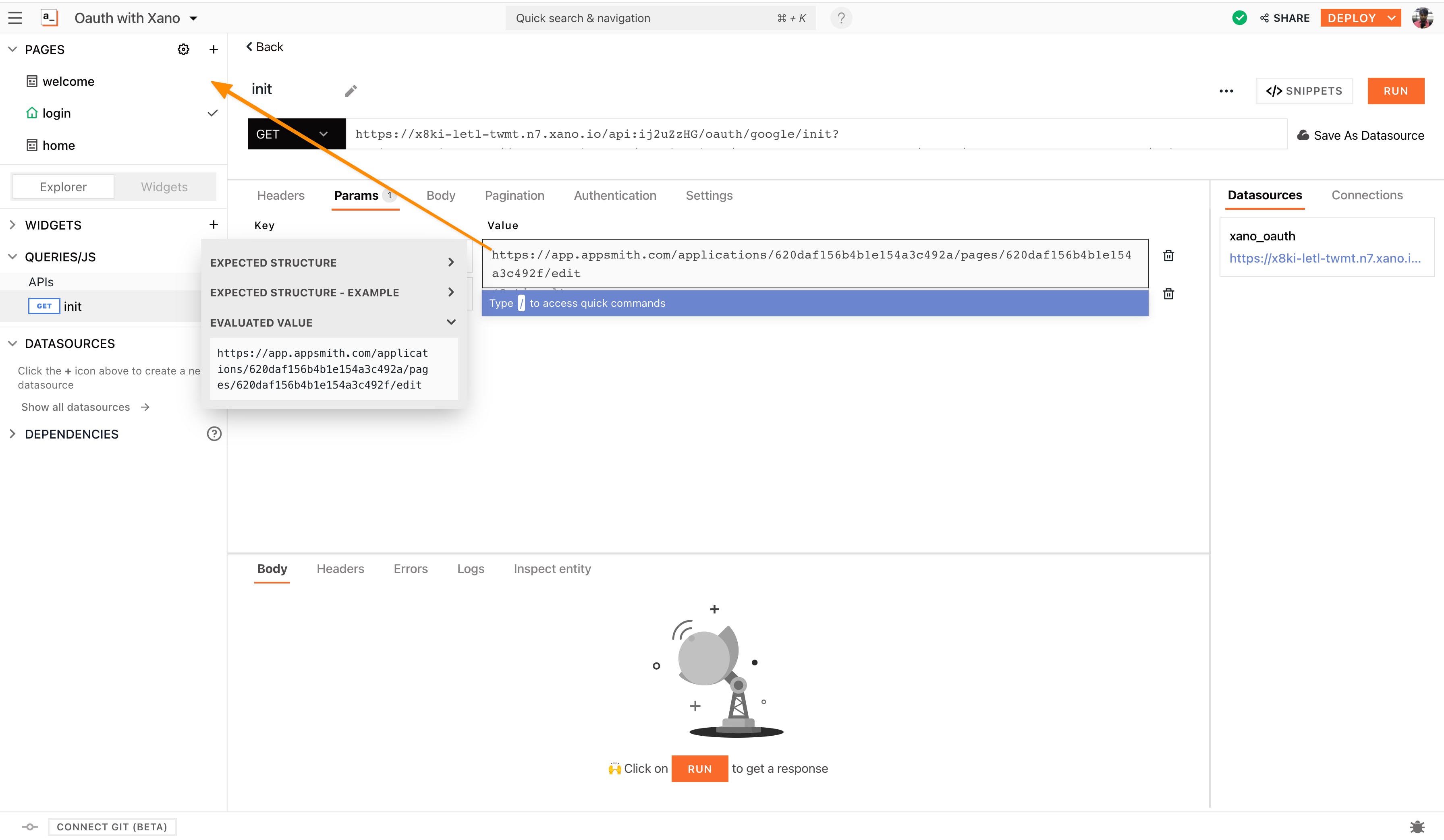Click the help question mark icon

coord(840,19)
